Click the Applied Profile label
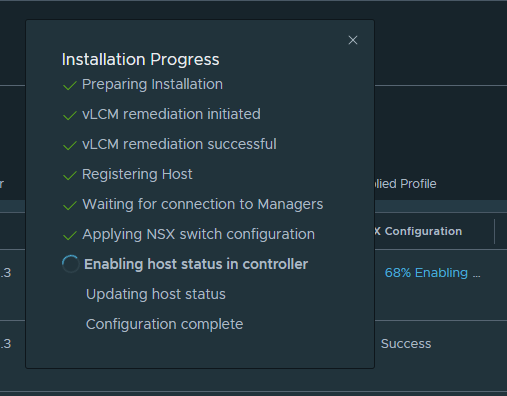 [405, 184]
